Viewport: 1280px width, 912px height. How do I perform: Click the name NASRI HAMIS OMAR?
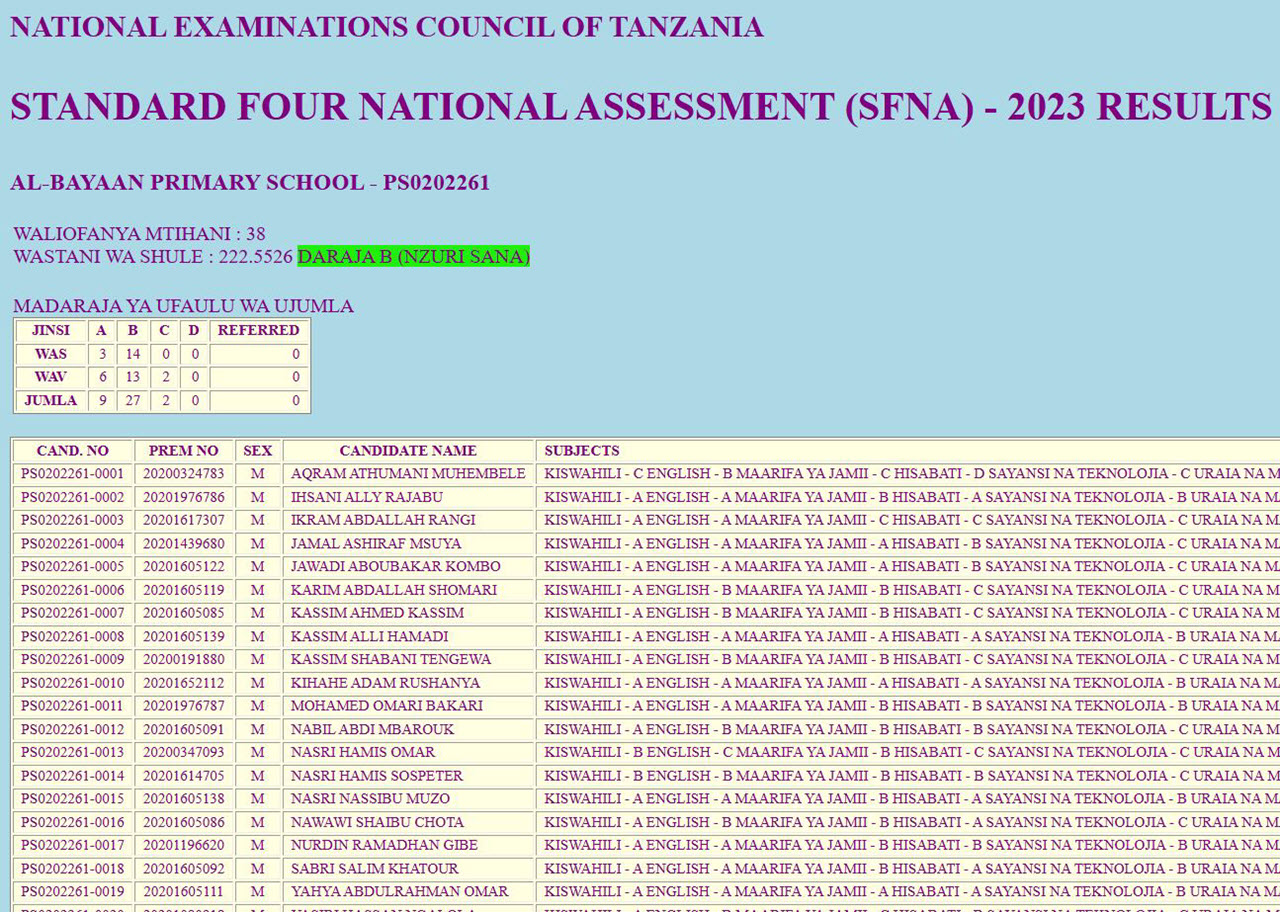click(x=363, y=753)
